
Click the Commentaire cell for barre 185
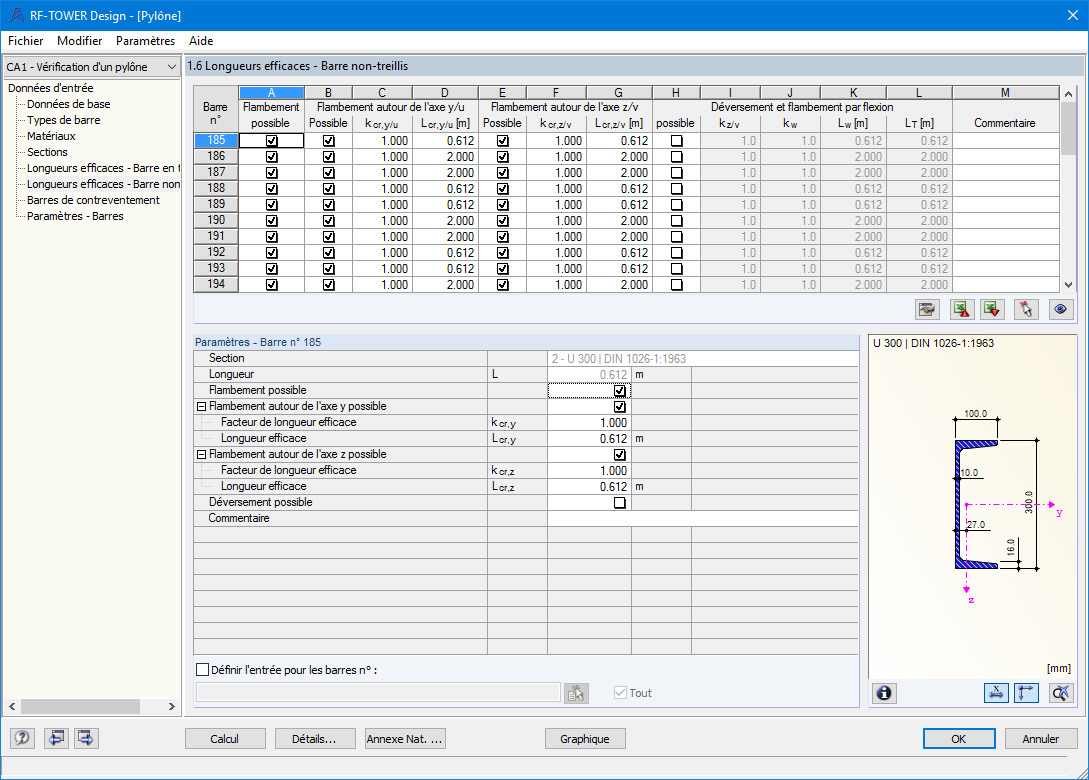[1005, 141]
